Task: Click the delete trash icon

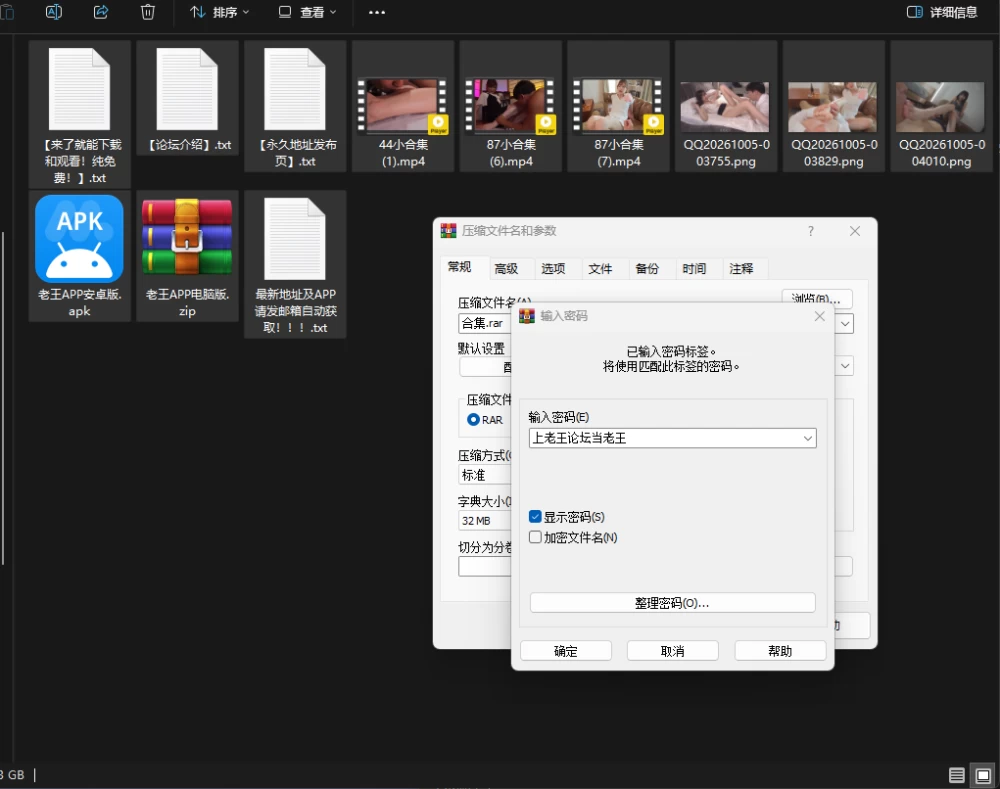Action: coord(147,12)
